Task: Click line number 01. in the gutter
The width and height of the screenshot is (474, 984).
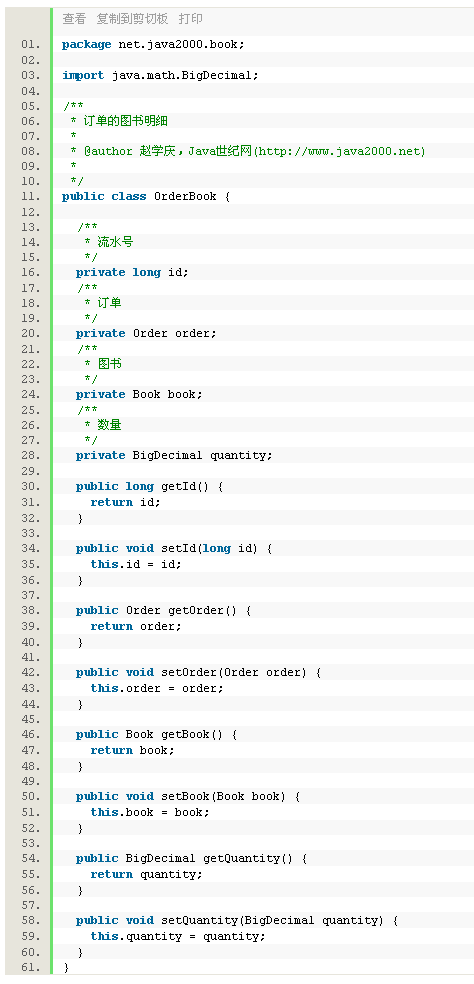Action: coord(30,45)
